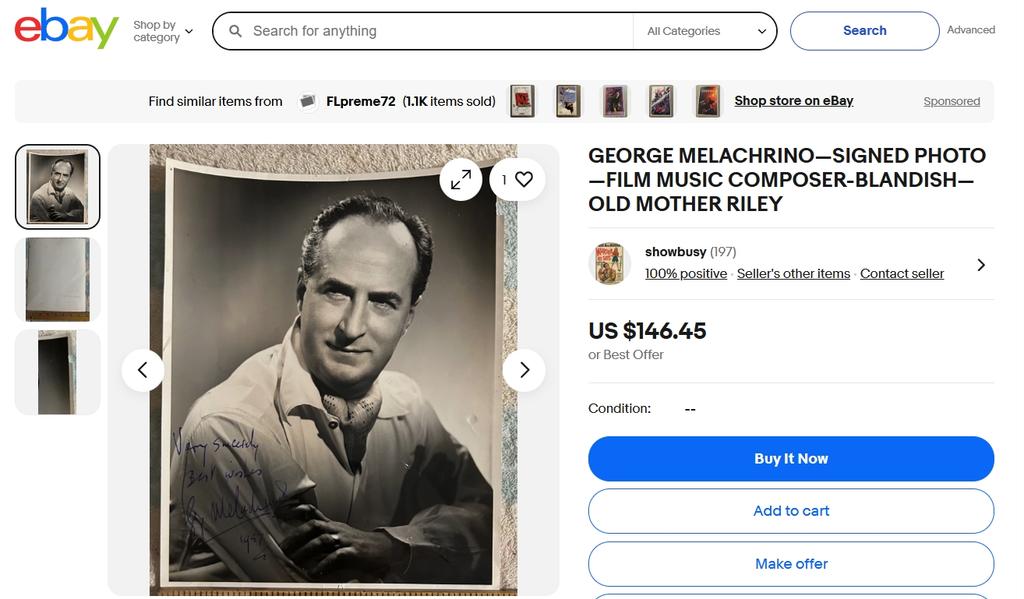Click the showbusy seller avatar
The image size is (1024, 599).
(x=609, y=264)
